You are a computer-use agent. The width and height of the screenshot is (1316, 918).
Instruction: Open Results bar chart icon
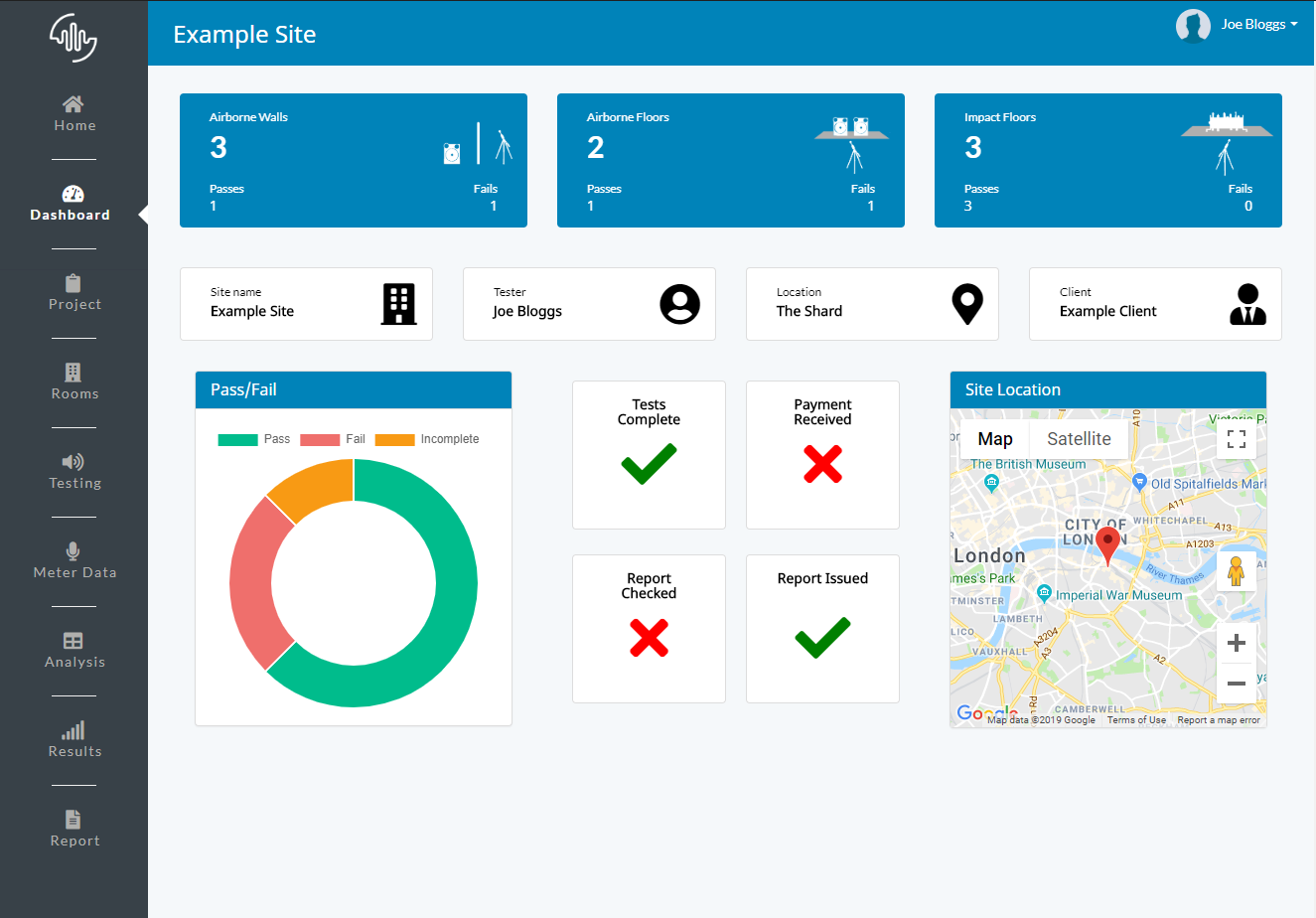73,731
